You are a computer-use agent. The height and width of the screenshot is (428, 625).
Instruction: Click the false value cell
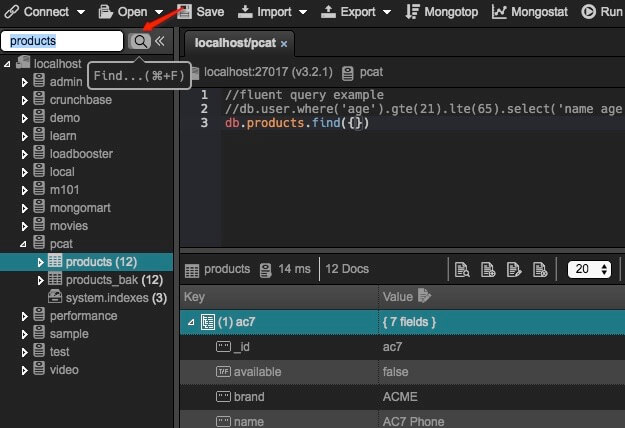(x=395, y=372)
